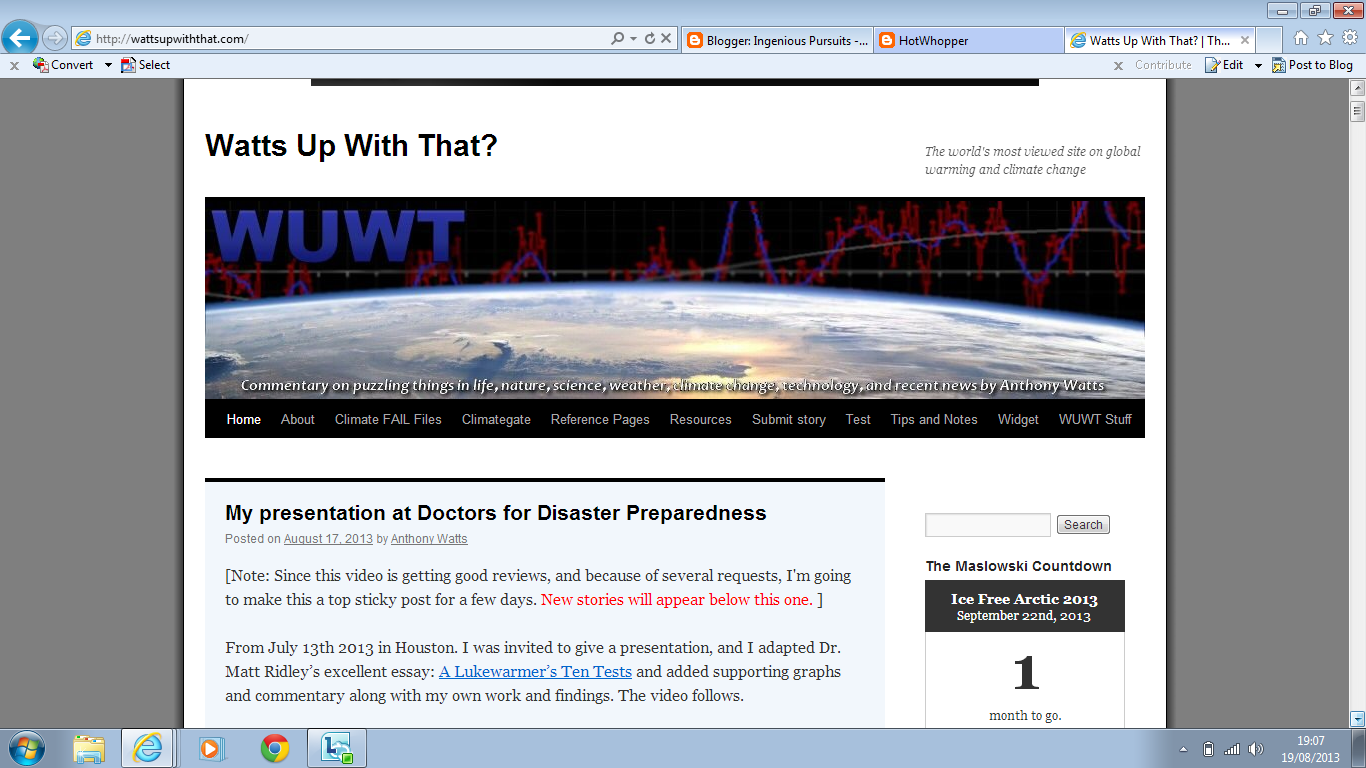
Task: Close the Convert toolbar with X
Action: [x=14, y=65]
